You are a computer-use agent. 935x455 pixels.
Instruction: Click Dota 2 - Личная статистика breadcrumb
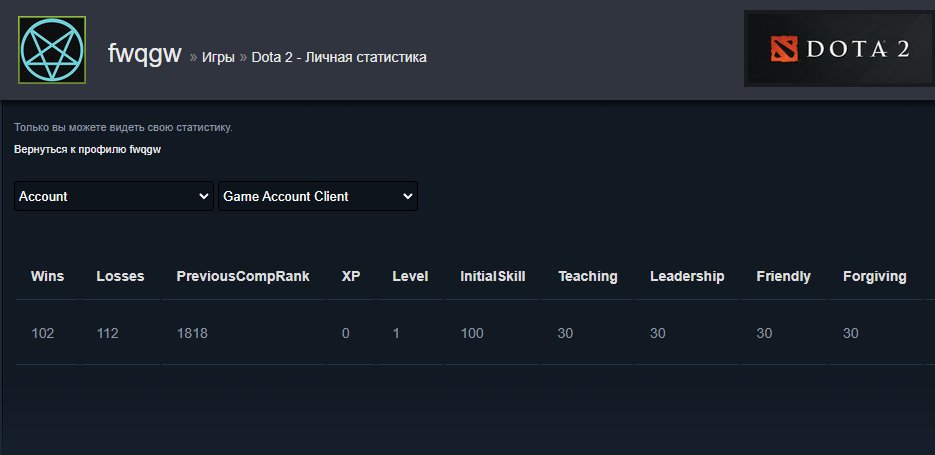(339, 57)
